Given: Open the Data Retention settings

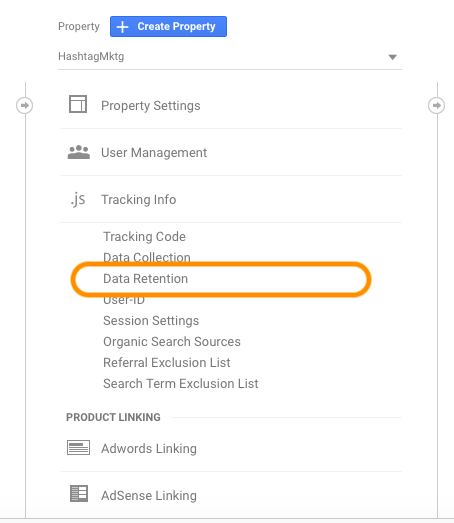Looking at the screenshot, I should 145,279.
